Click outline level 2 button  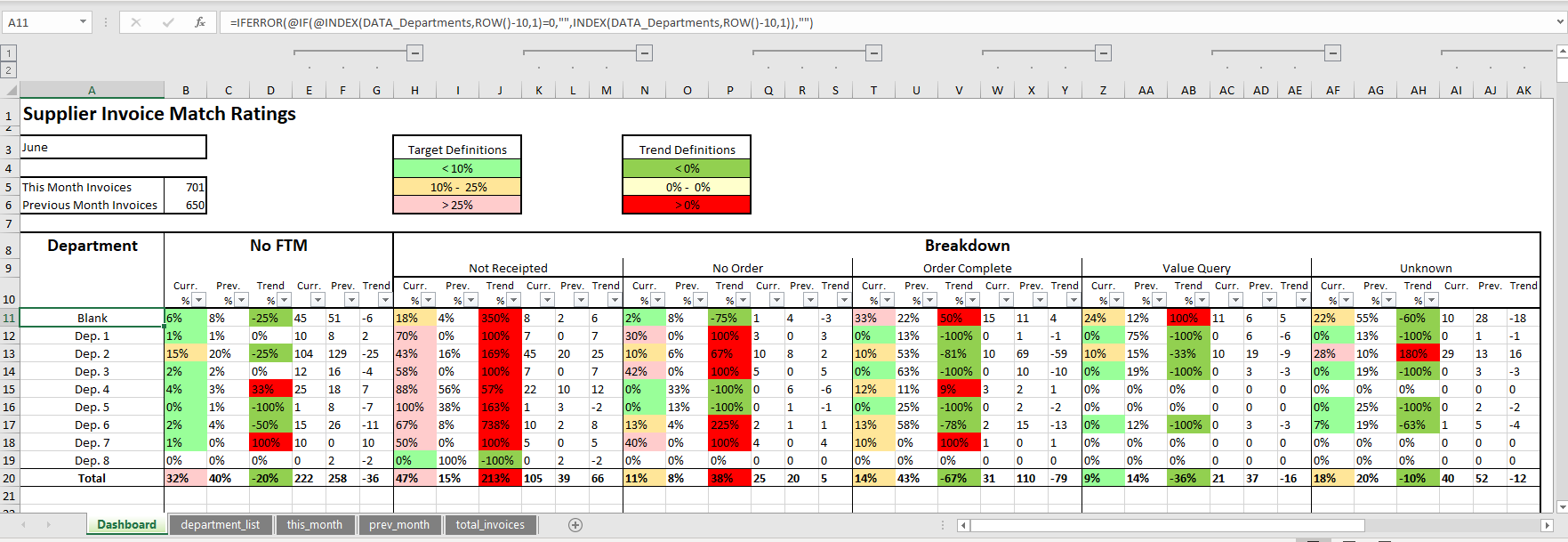tap(9, 70)
